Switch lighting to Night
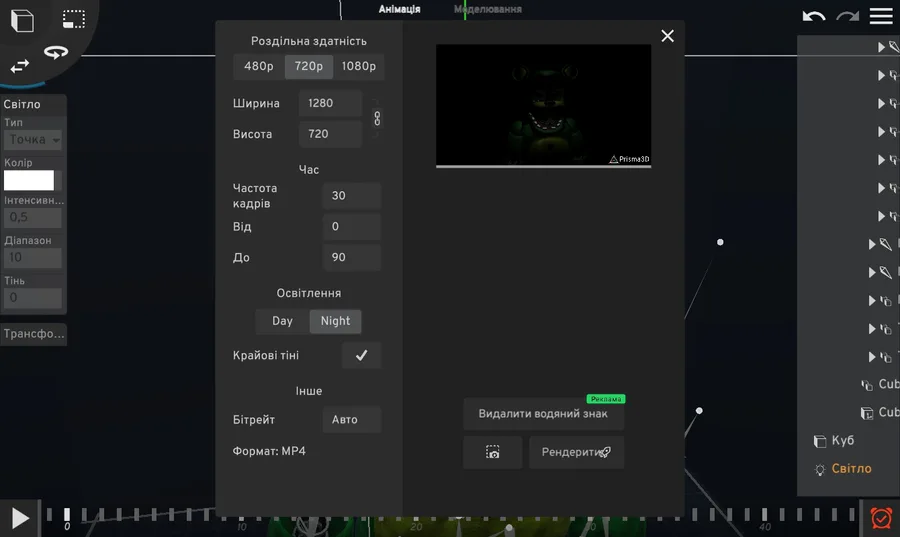Image resolution: width=900 pixels, height=537 pixels. 335,321
